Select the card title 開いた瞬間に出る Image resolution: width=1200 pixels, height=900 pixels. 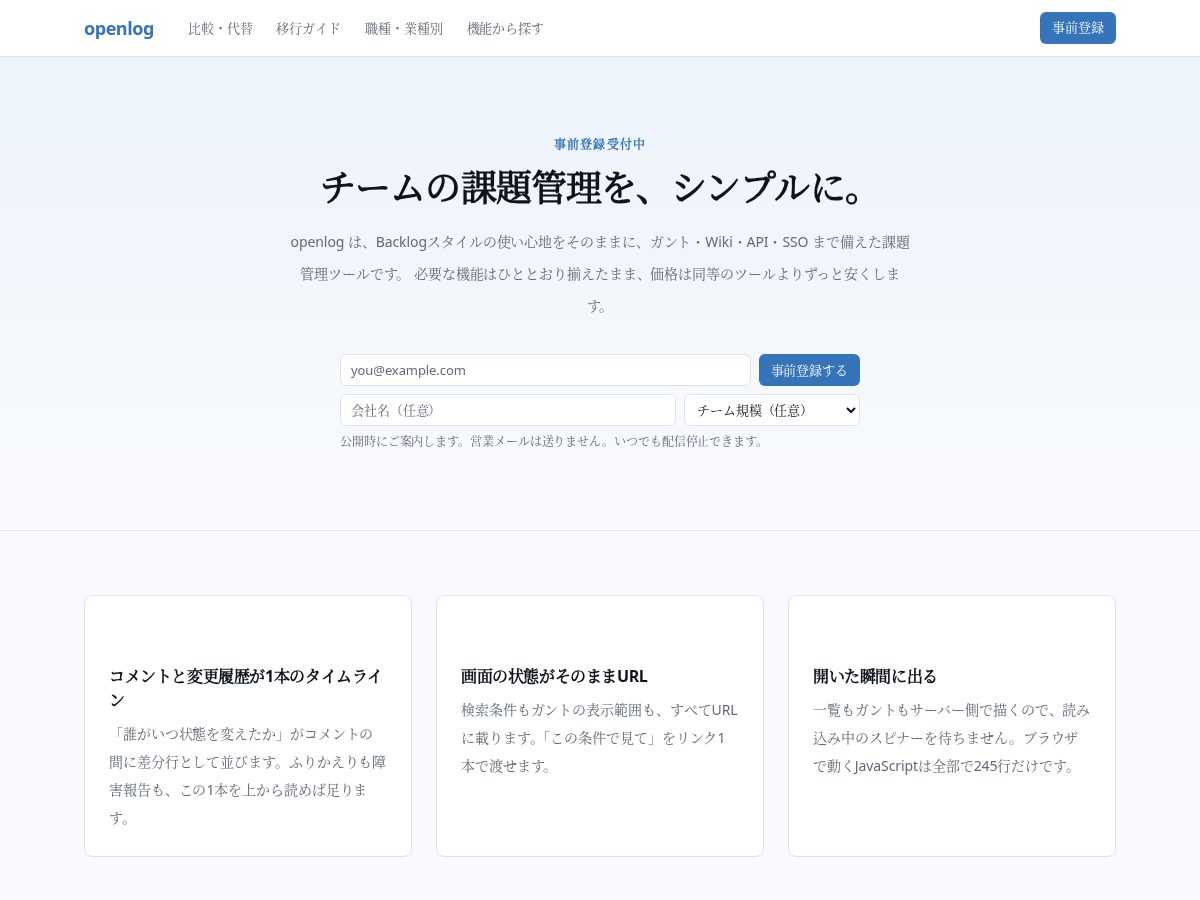point(875,676)
